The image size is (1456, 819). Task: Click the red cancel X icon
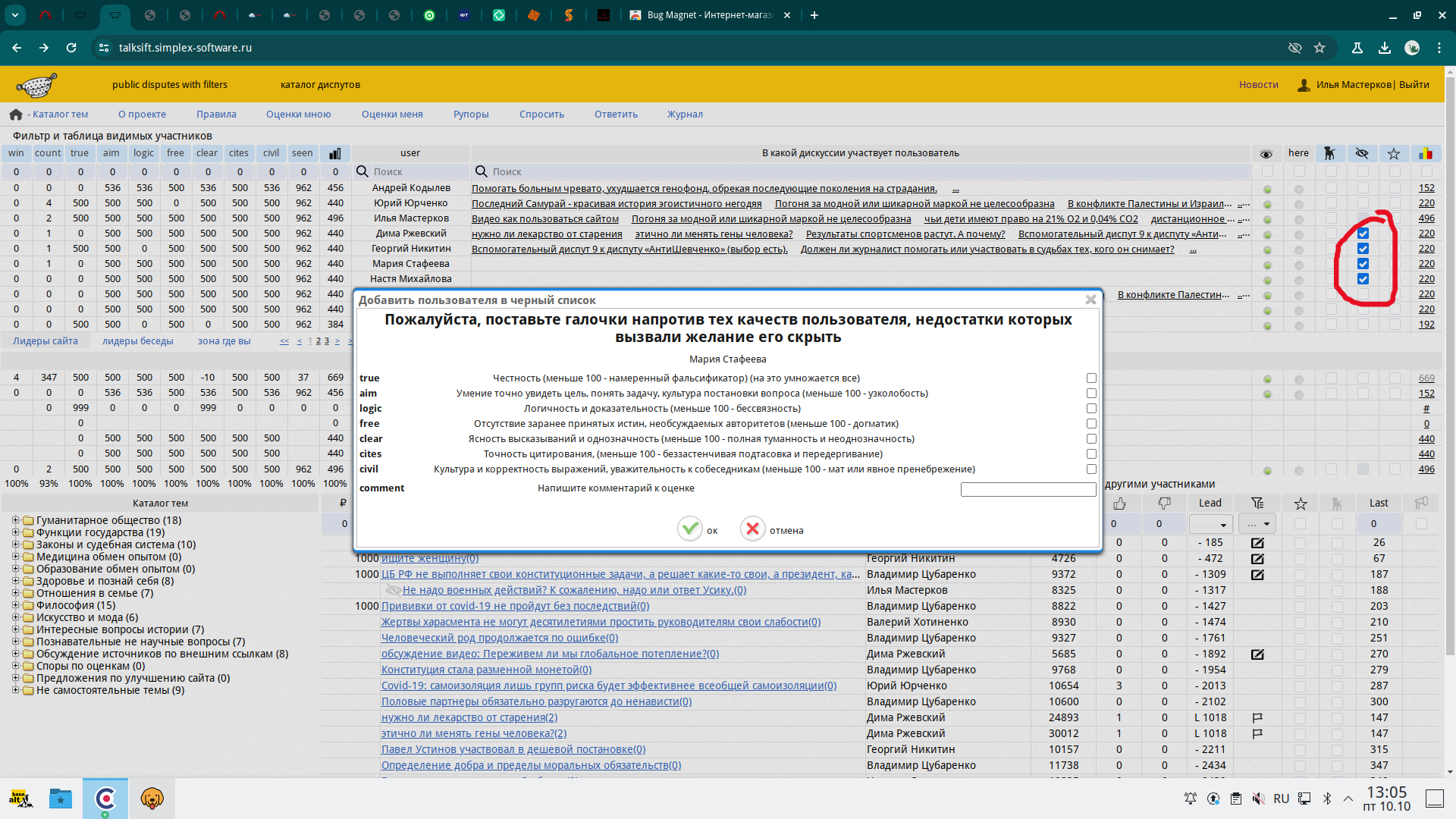click(x=752, y=529)
